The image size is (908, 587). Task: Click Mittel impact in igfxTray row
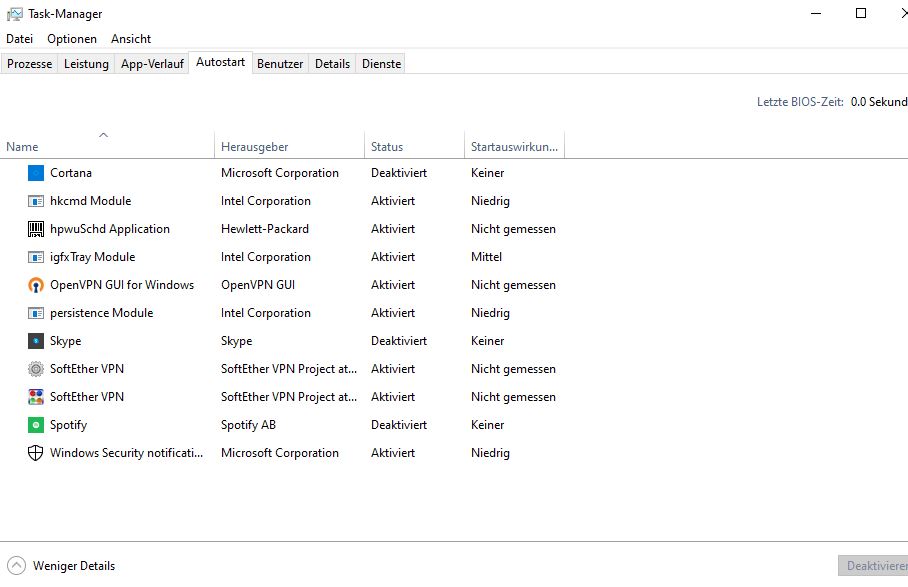(486, 257)
